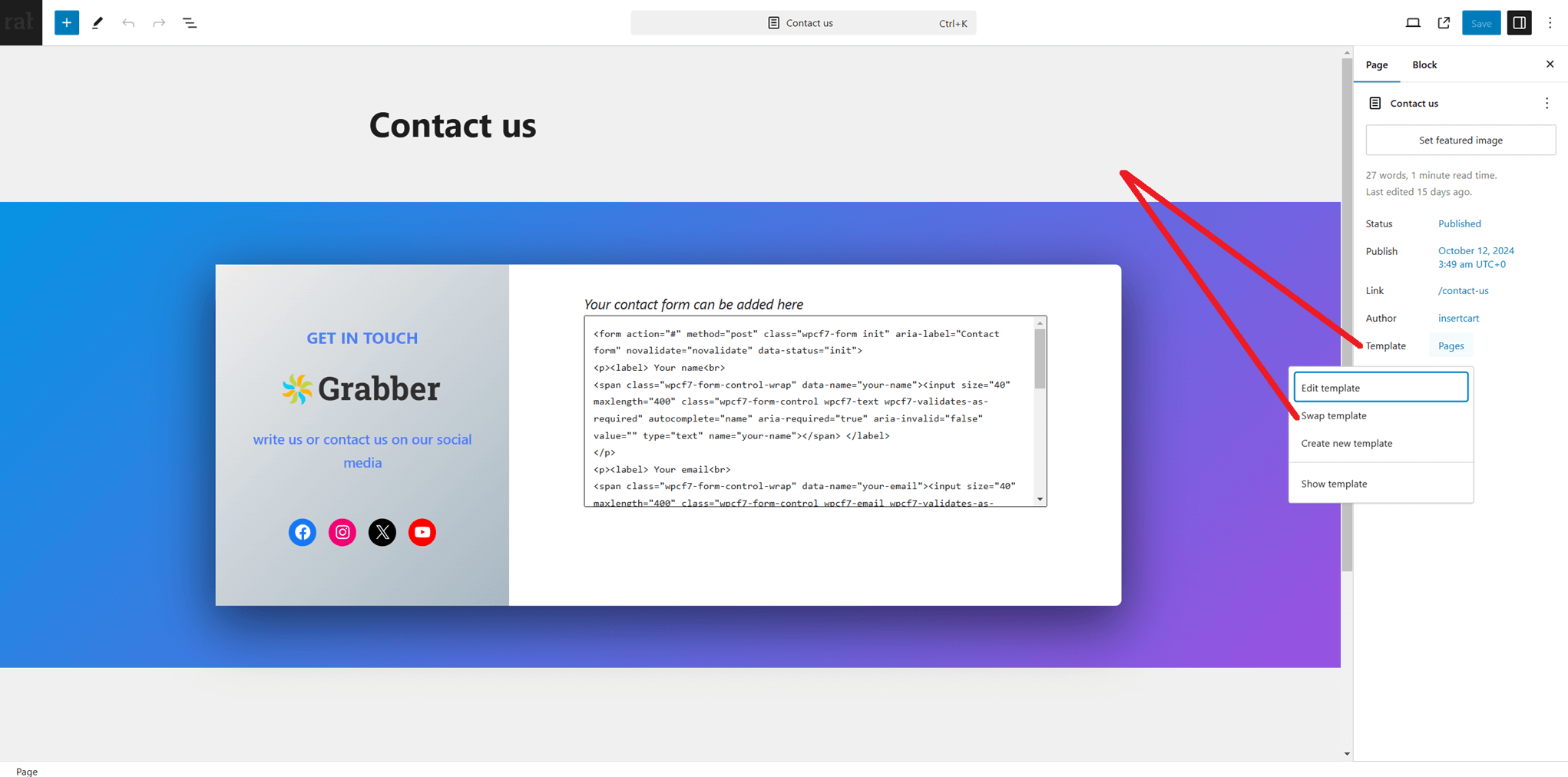The image size is (1568, 777).
Task: Select Edit template menu item
Action: pyautogui.click(x=1381, y=387)
